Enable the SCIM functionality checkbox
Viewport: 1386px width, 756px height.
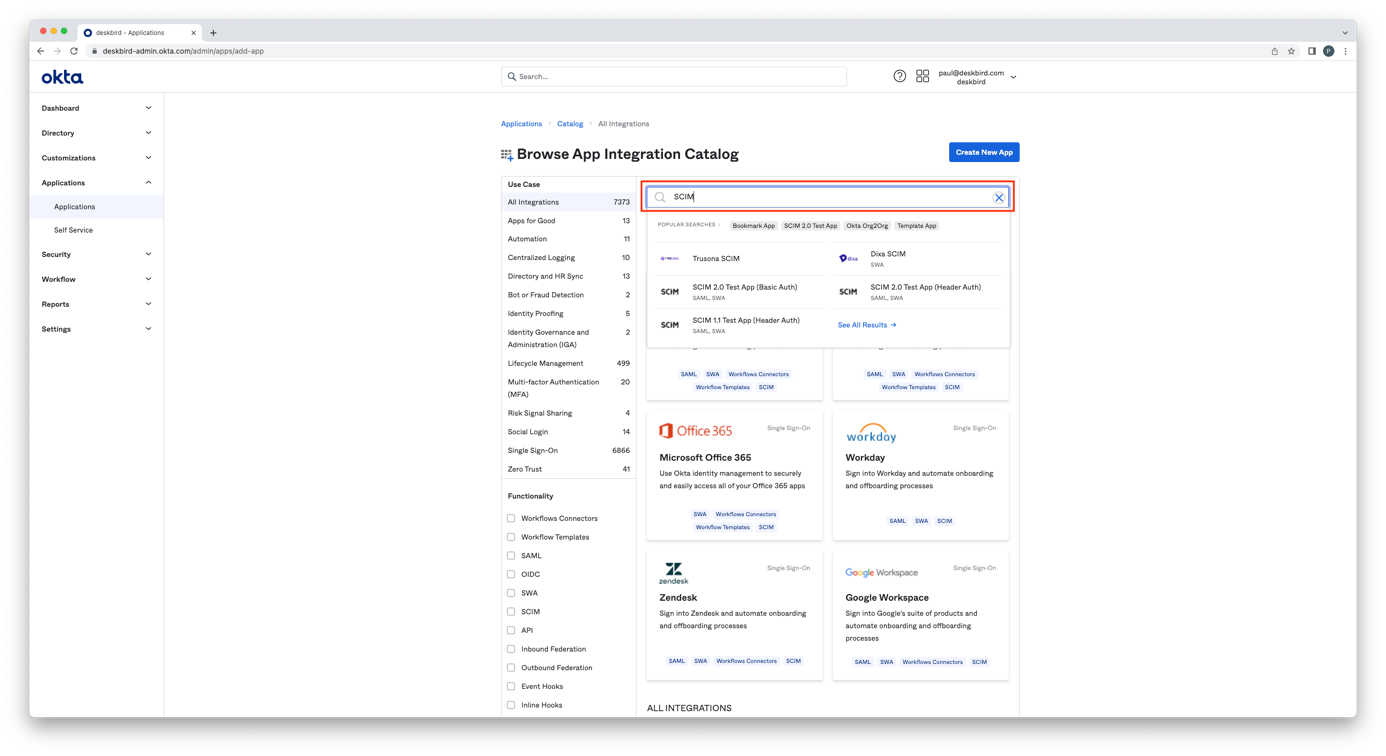pyautogui.click(x=511, y=612)
